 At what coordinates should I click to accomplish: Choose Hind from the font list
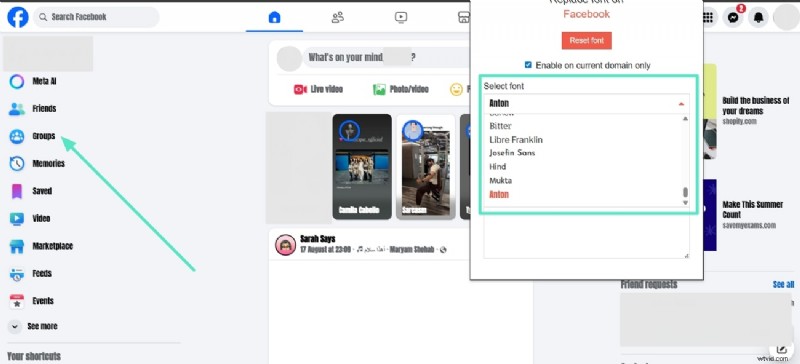tap(497, 166)
